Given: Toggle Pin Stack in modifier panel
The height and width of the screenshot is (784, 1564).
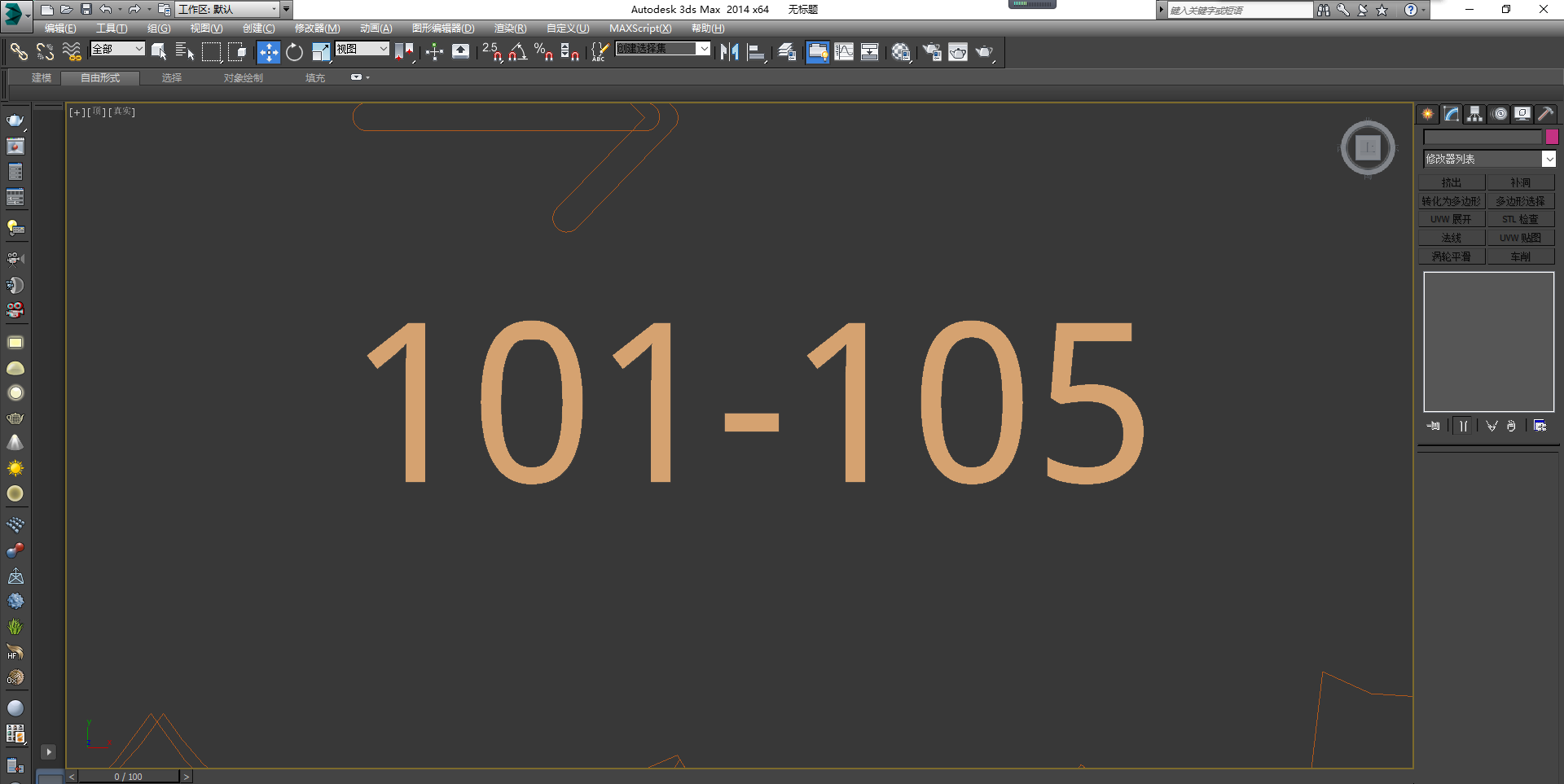Looking at the screenshot, I should 1434,426.
